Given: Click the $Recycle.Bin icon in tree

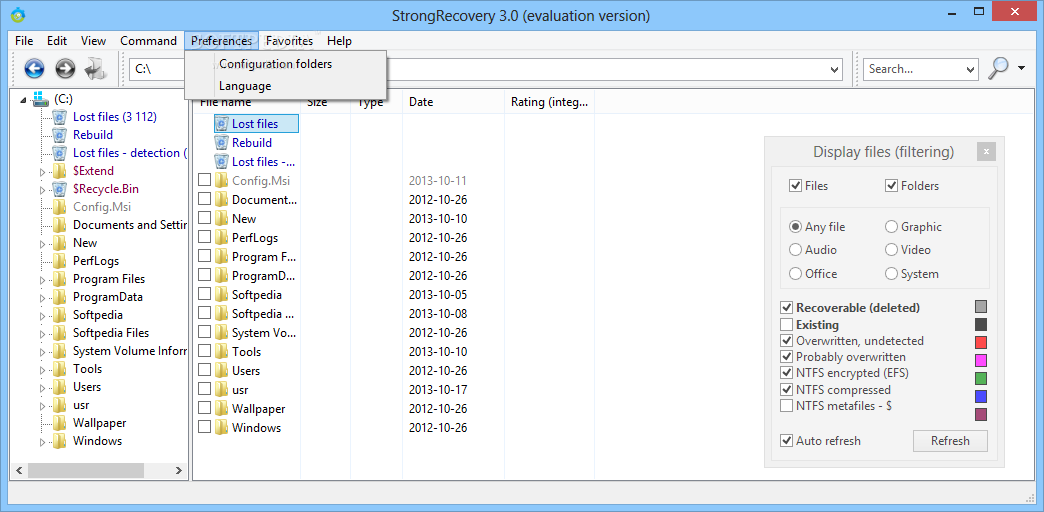Looking at the screenshot, I should (60, 189).
